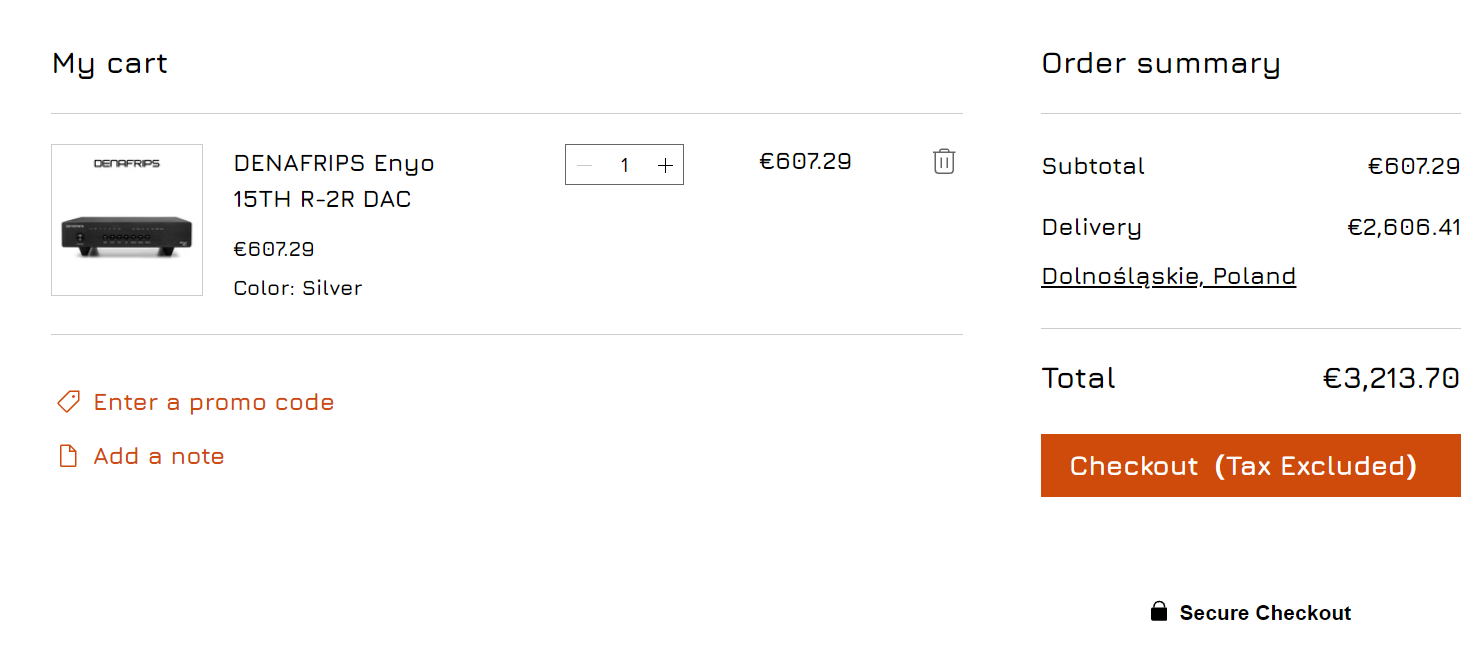The image size is (1482, 667).
Task: Open the DENAFRIPS Enyo product thumbnail
Action: [x=127, y=220]
